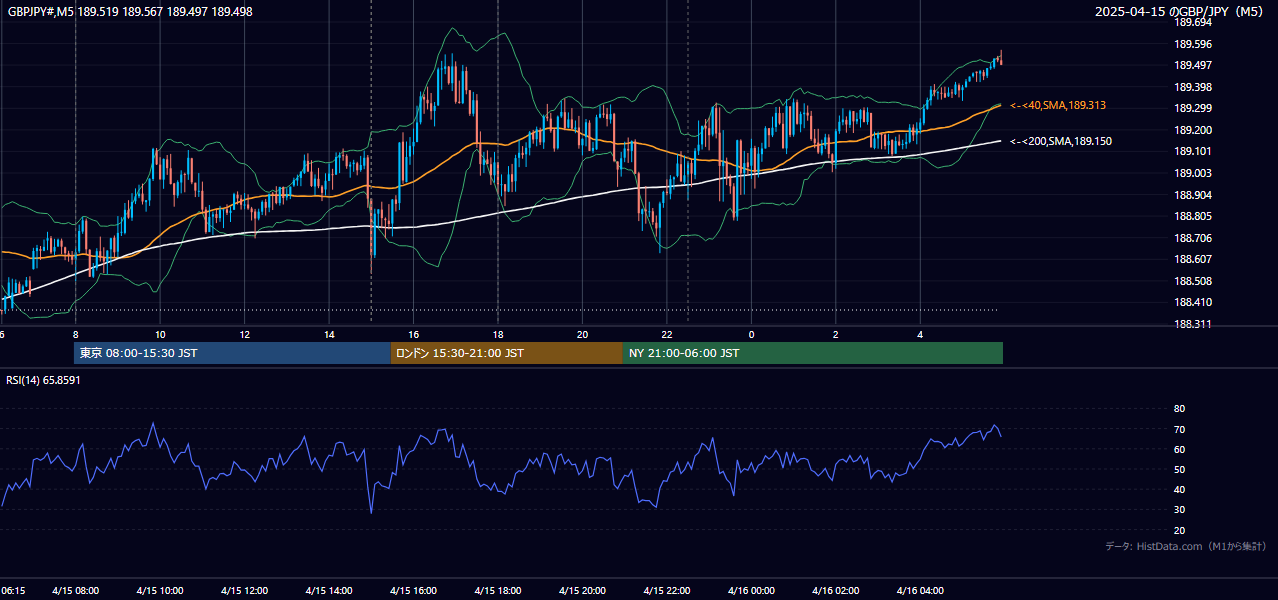Click price axis value 188.805
Viewport: 1278px width, 600px height.
[x=1193, y=216]
